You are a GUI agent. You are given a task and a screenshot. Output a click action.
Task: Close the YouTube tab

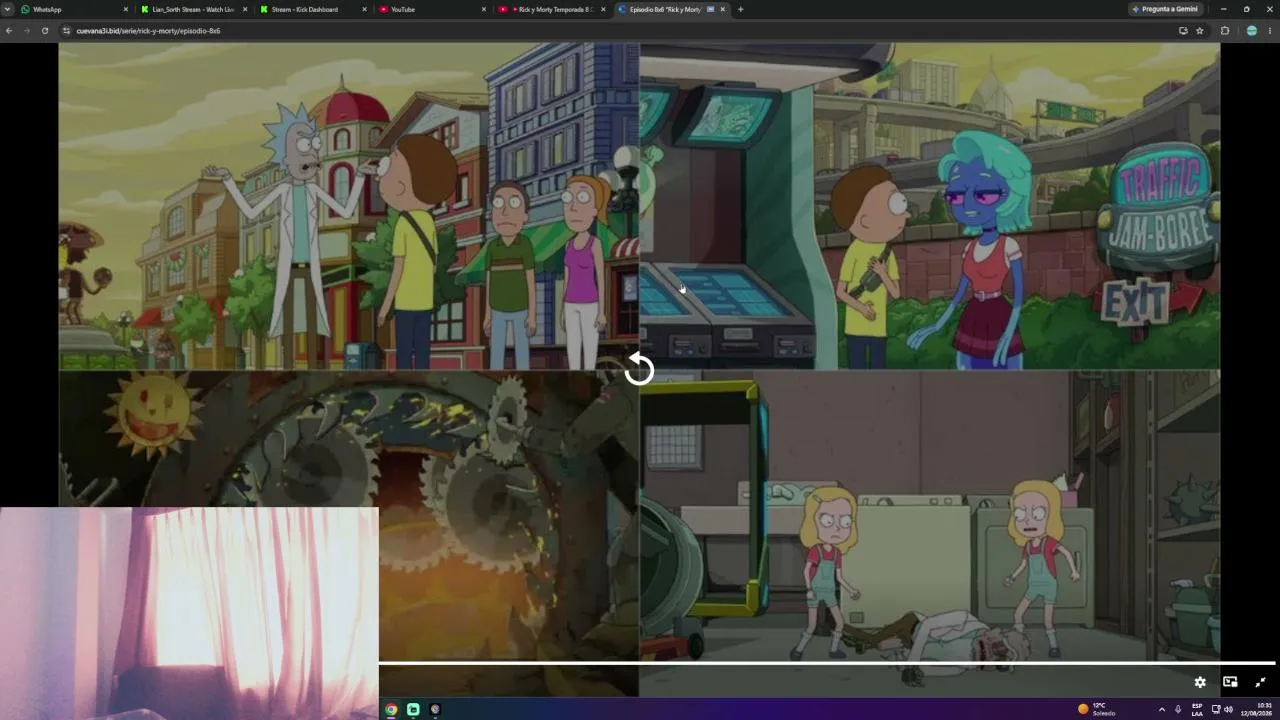[x=484, y=9]
